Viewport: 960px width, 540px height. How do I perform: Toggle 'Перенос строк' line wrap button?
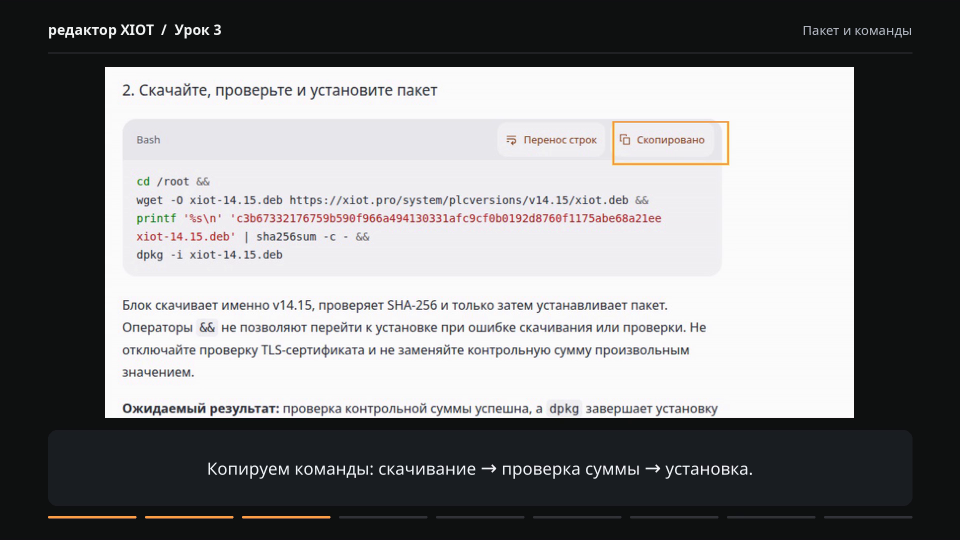click(551, 140)
